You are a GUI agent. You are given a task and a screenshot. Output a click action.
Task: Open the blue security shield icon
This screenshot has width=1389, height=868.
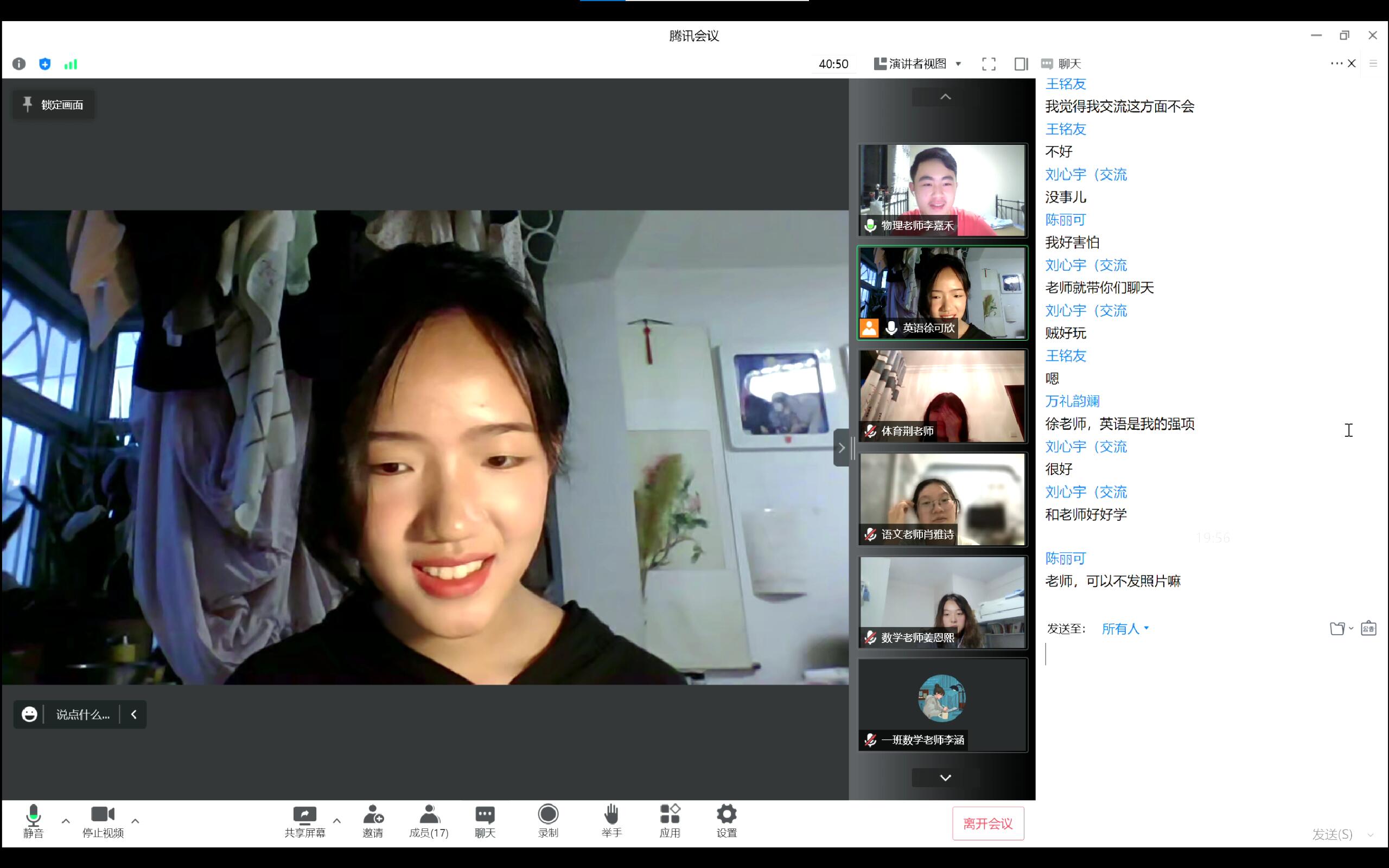(45, 63)
